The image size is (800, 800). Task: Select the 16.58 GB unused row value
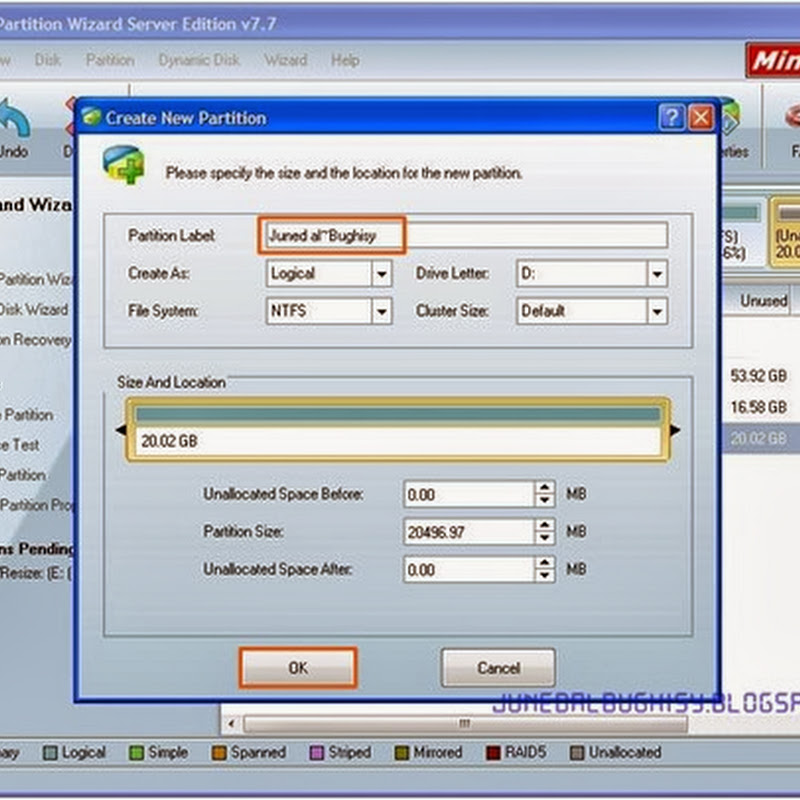pyautogui.click(x=758, y=407)
